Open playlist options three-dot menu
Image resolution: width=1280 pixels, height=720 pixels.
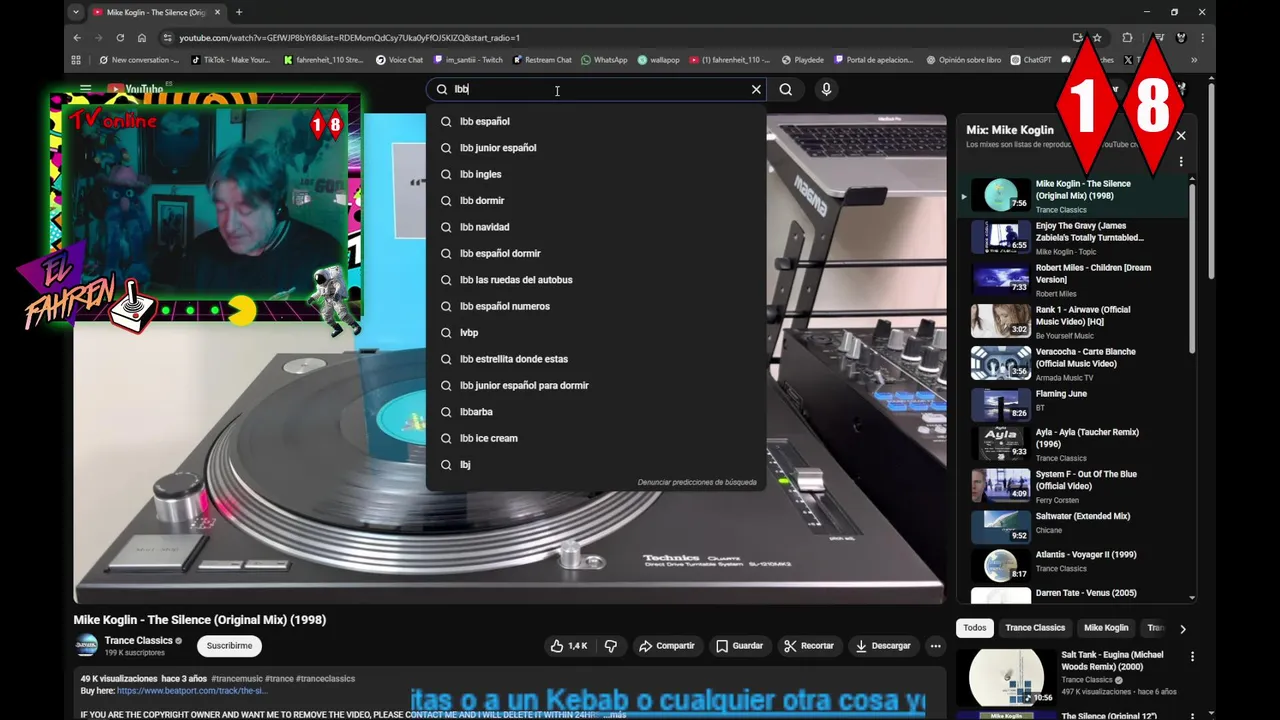(1181, 161)
